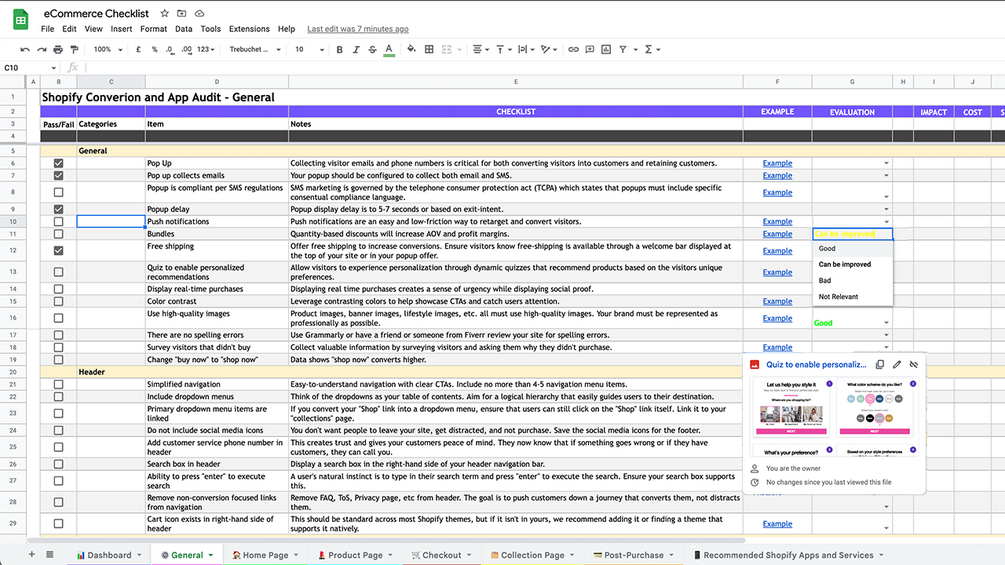Click the Insert comment icon
The width and height of the screenshot is (1005, 565).
point(590,49)
